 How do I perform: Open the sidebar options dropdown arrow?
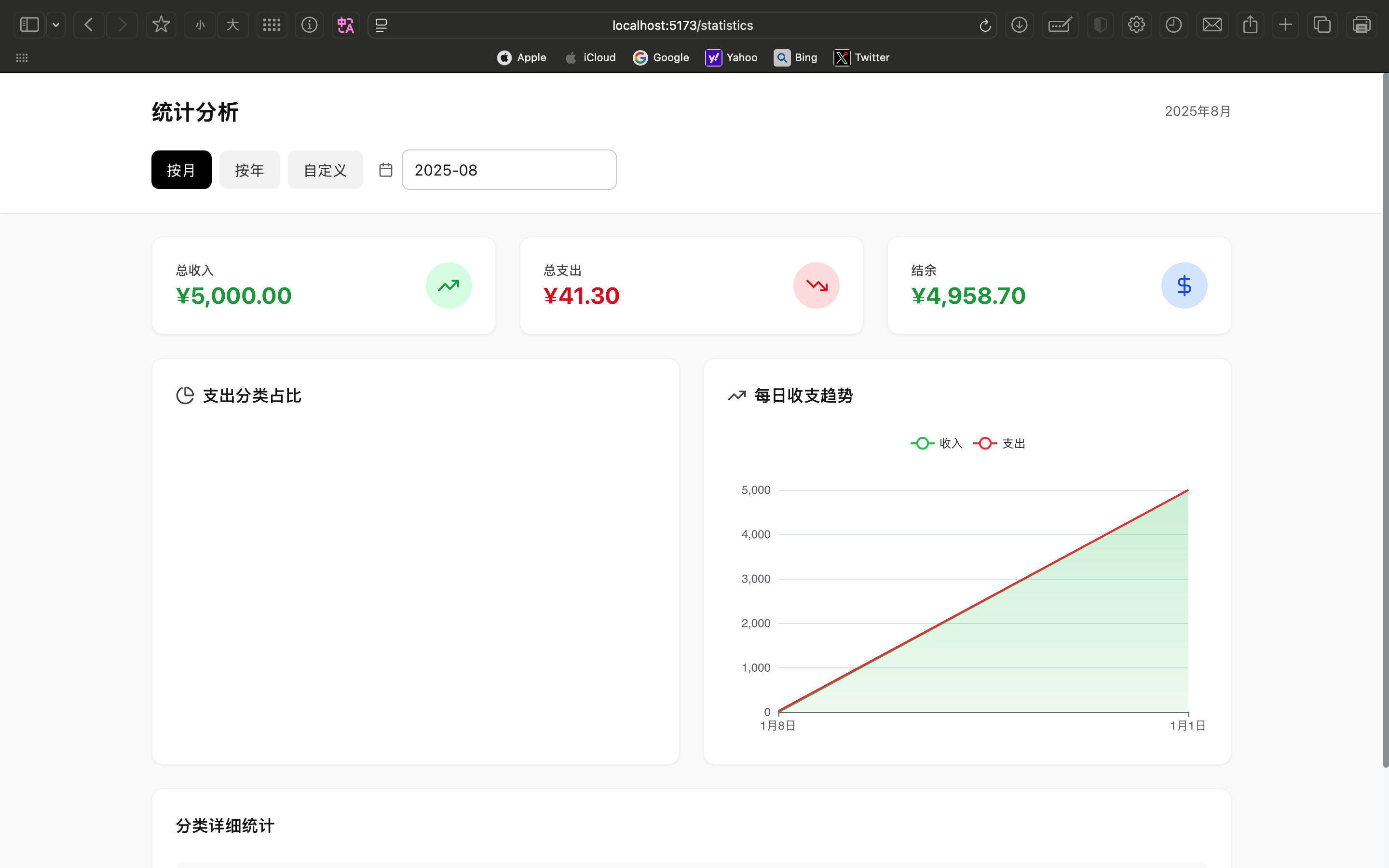[x=55, y=25]
